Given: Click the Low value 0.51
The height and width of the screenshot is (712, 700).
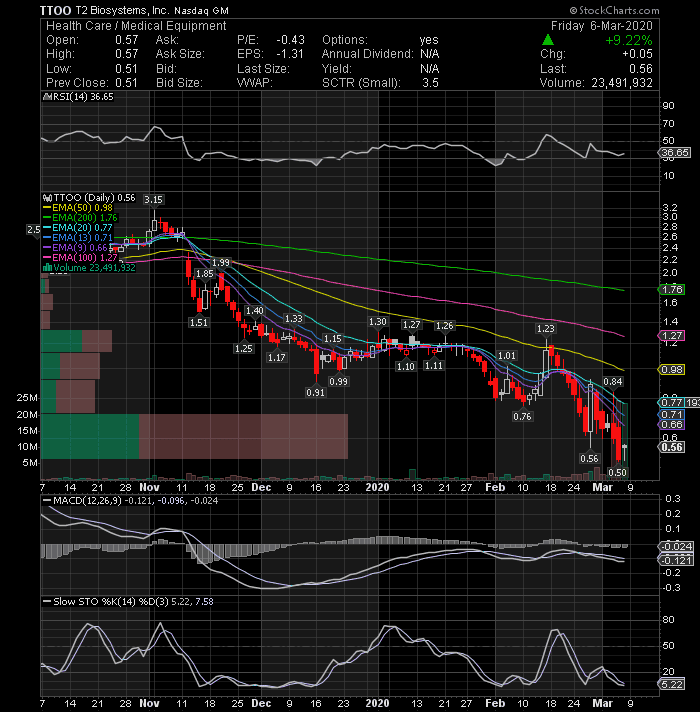Looking at the screenshot, I should [126, 69].
